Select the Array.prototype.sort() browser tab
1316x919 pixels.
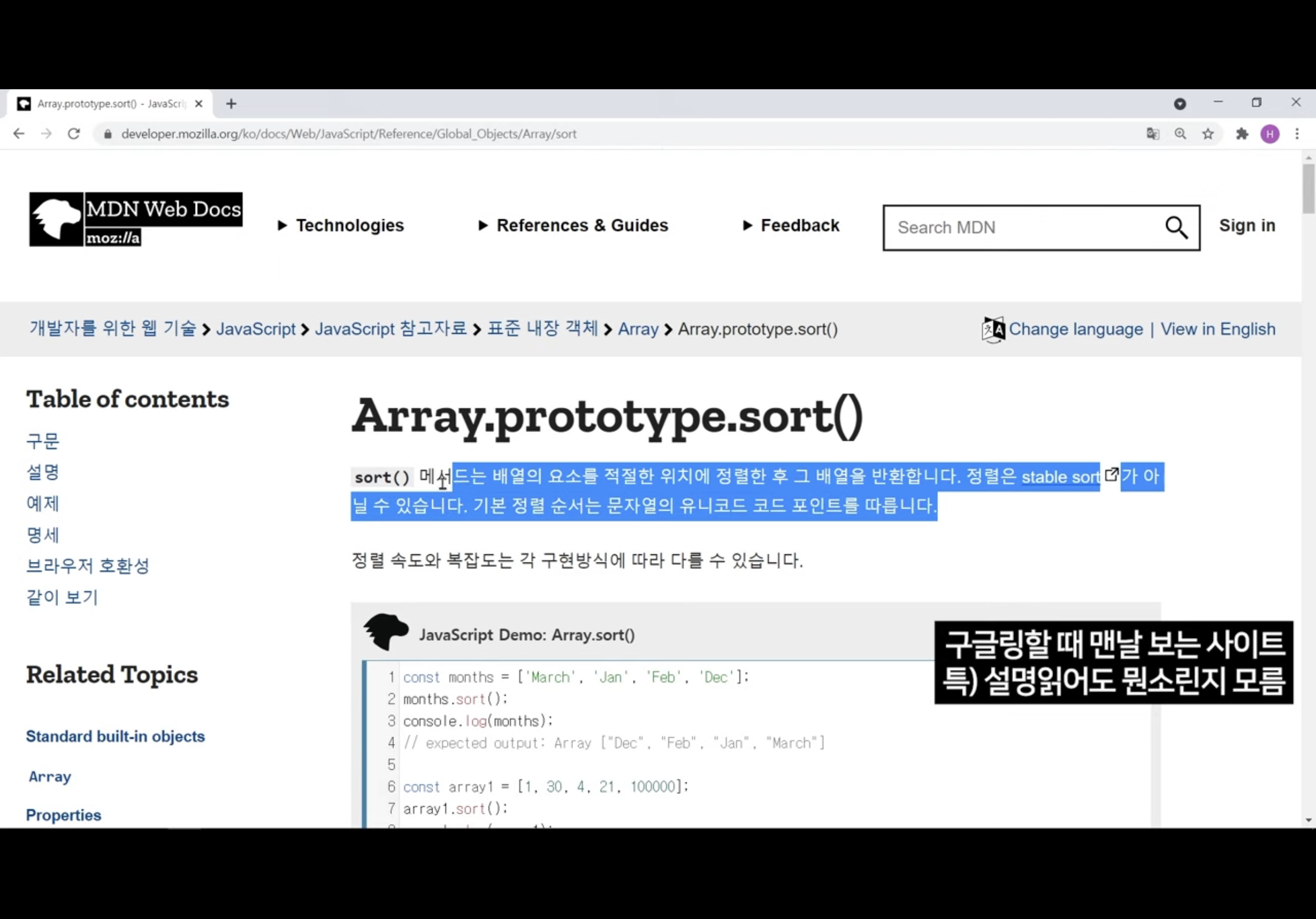coord(109,104)
